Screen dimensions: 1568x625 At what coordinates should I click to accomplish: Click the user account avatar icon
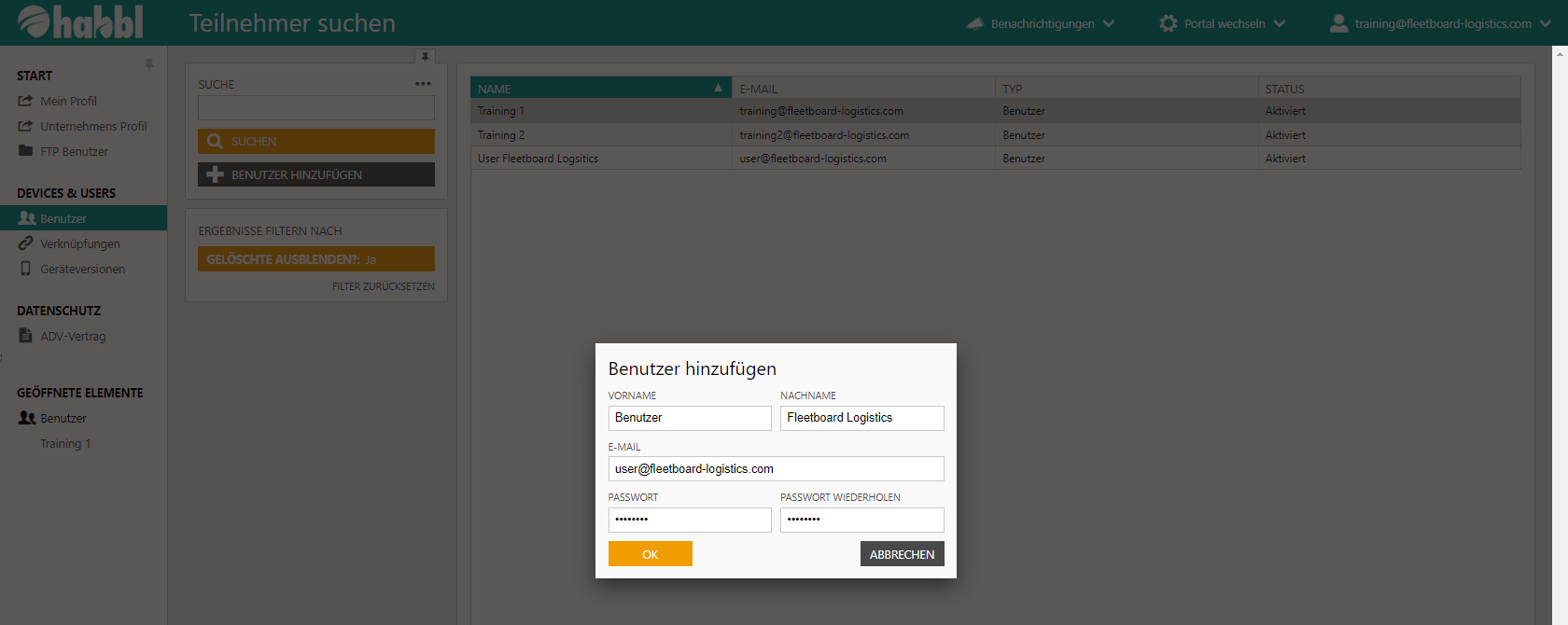coord(1338,23)
